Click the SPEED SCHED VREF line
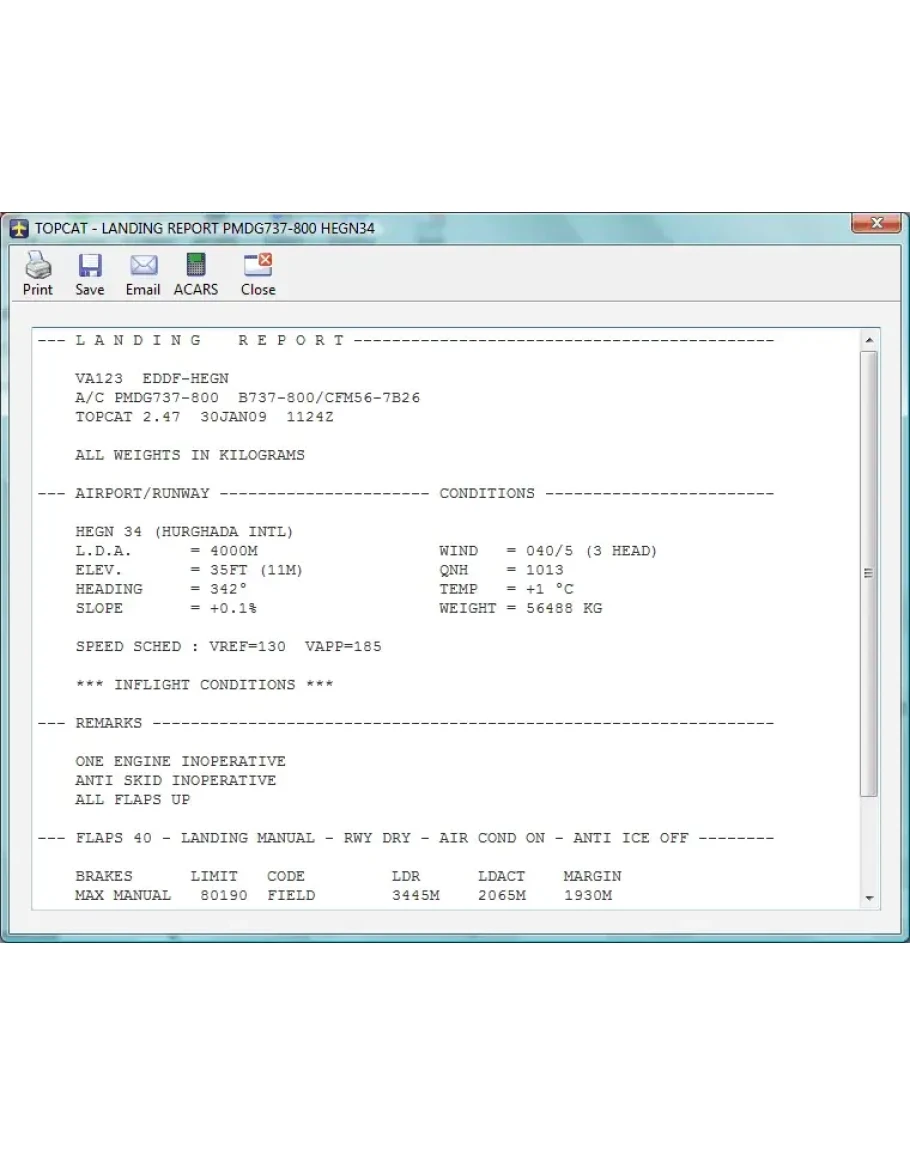The width and height of the screenshot is (910, 1155). coord(228,647)
